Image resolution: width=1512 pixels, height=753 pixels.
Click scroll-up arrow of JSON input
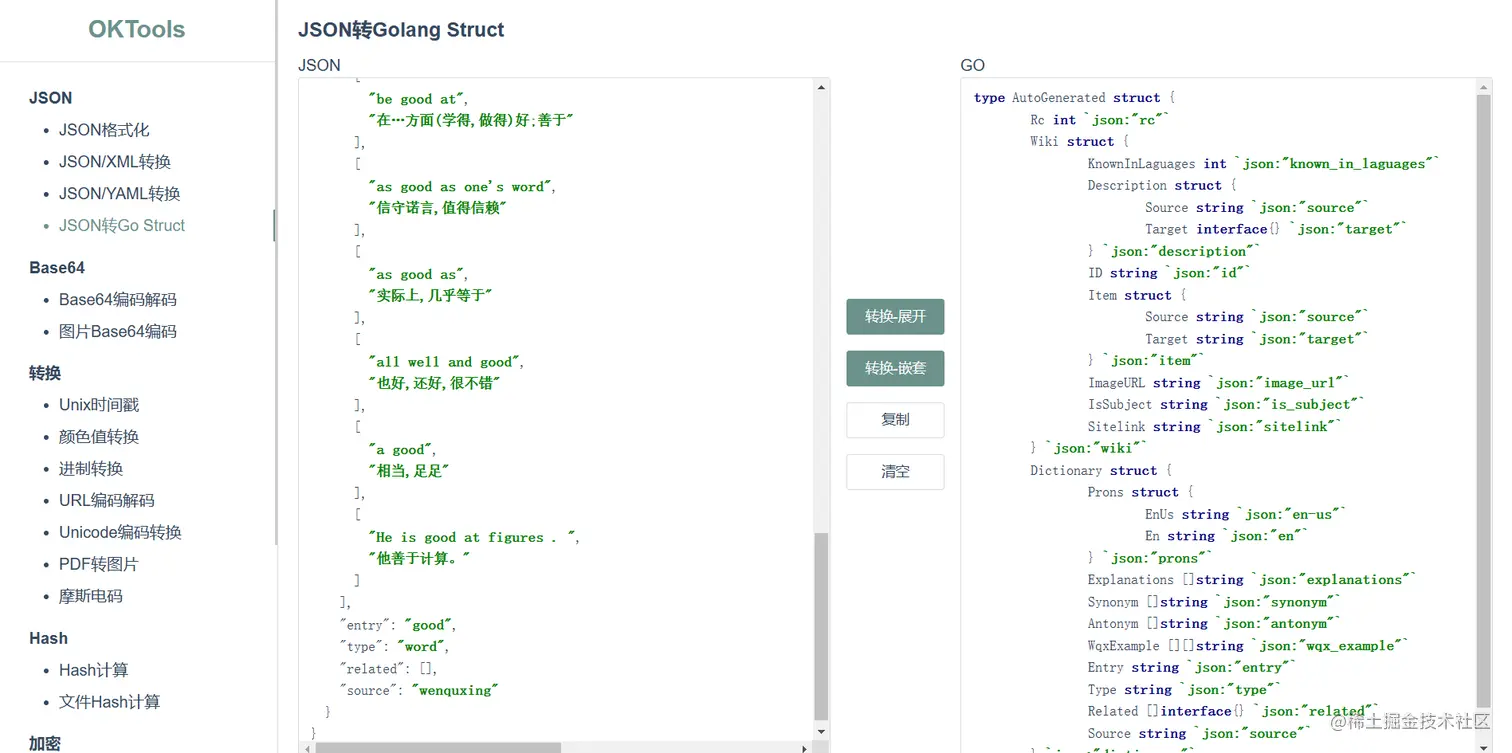tap(821, 88)
